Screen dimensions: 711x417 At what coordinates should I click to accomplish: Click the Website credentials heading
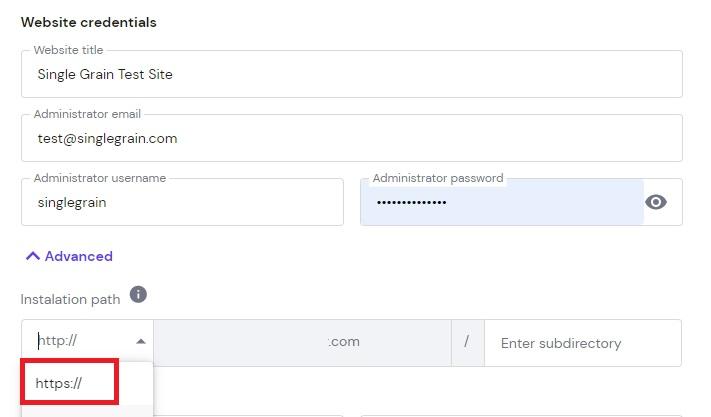[89, 22]
